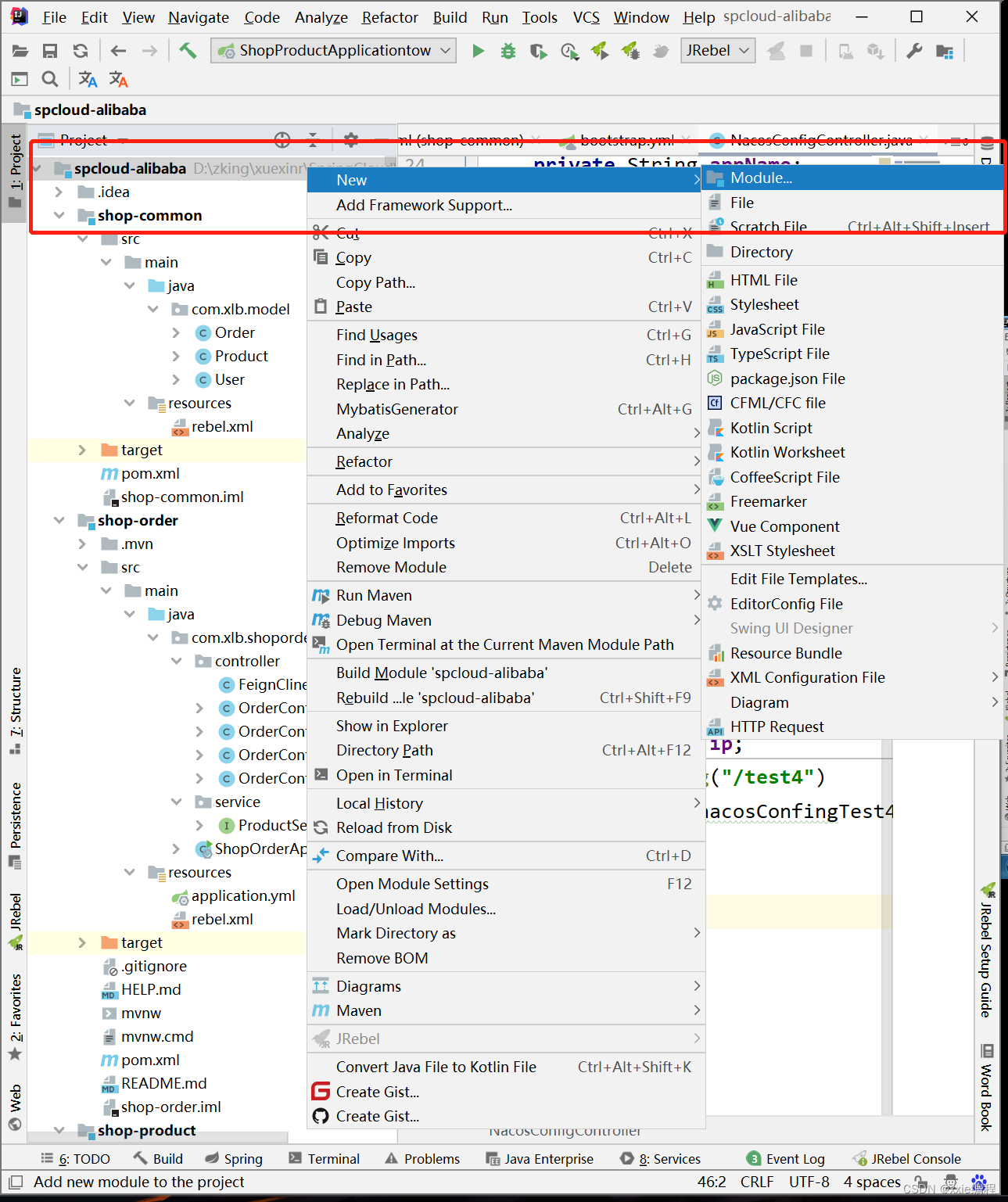Click the Stop square icon
The width and height of the screenshot is (1008, 1202).
point(806,51)
